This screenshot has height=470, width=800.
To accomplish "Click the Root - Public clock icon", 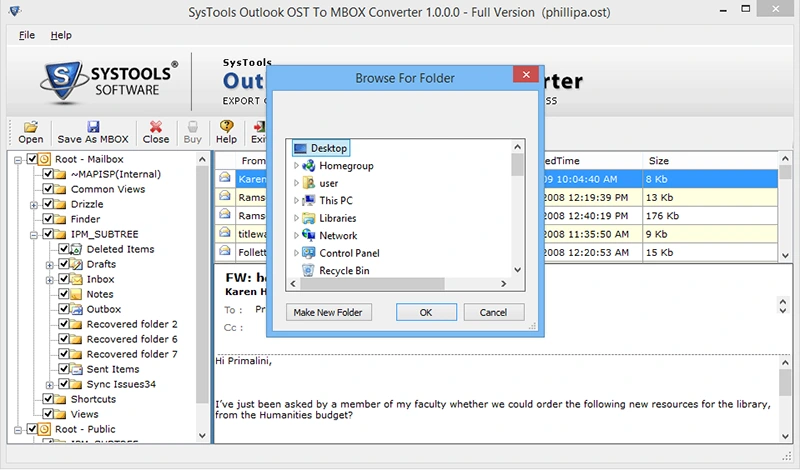I will 45,429.
